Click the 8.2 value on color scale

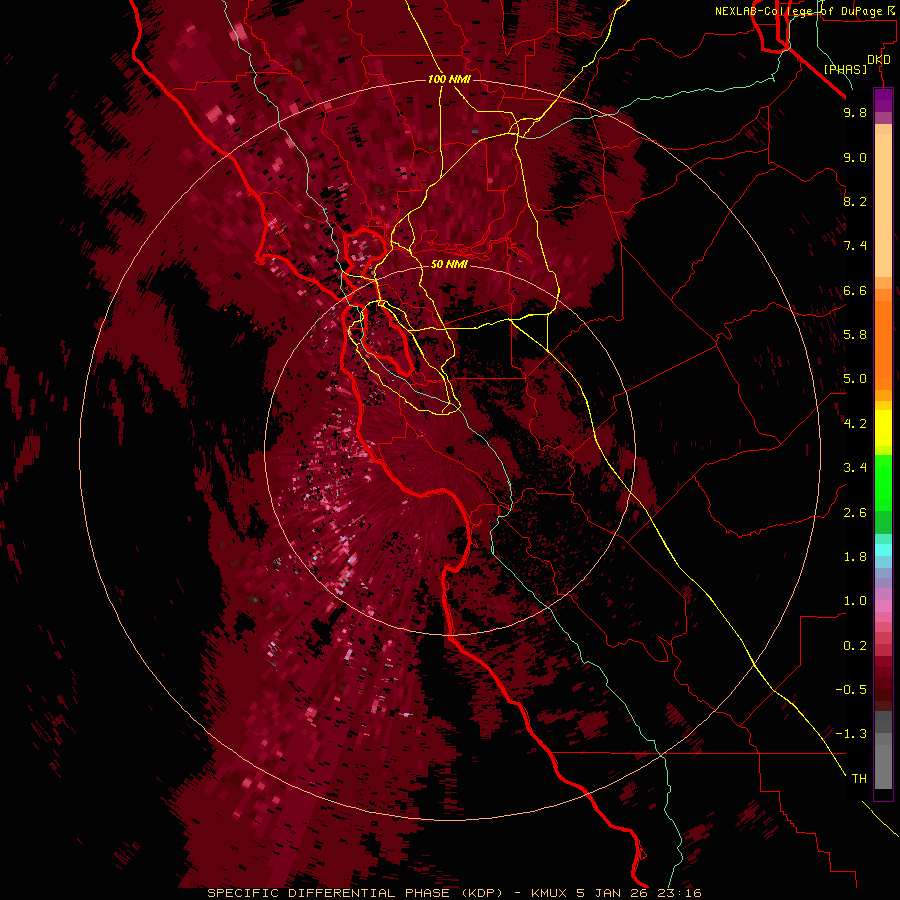coord(855,201)
